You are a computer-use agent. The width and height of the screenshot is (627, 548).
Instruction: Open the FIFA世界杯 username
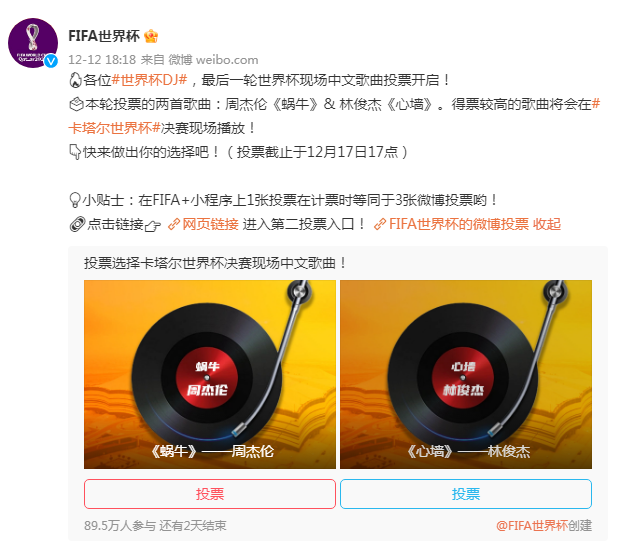[x=104, y=36]
